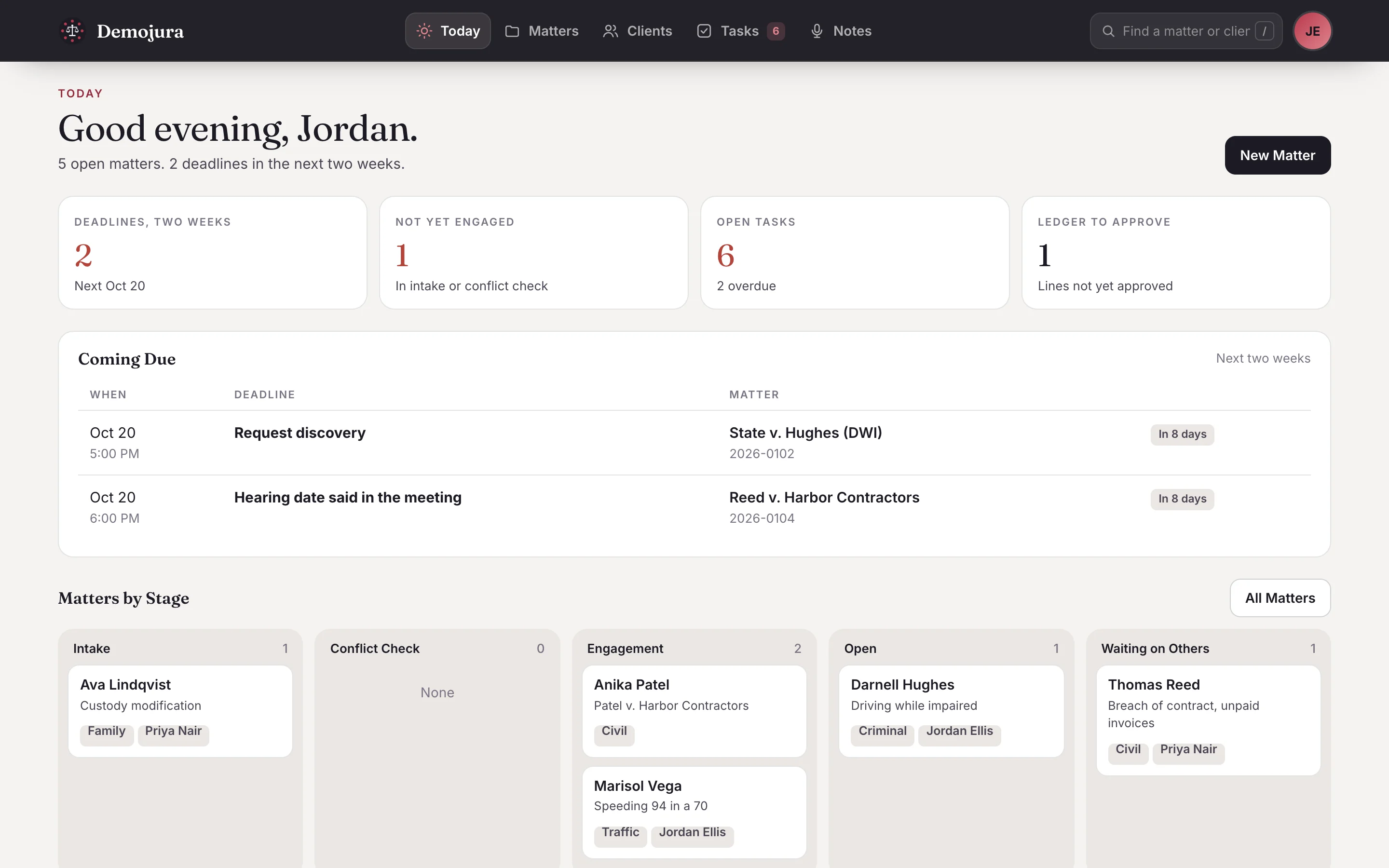The image size is (1389, 868).
Task: Click the Demojura scales logo icon
Action: point(72,31)
